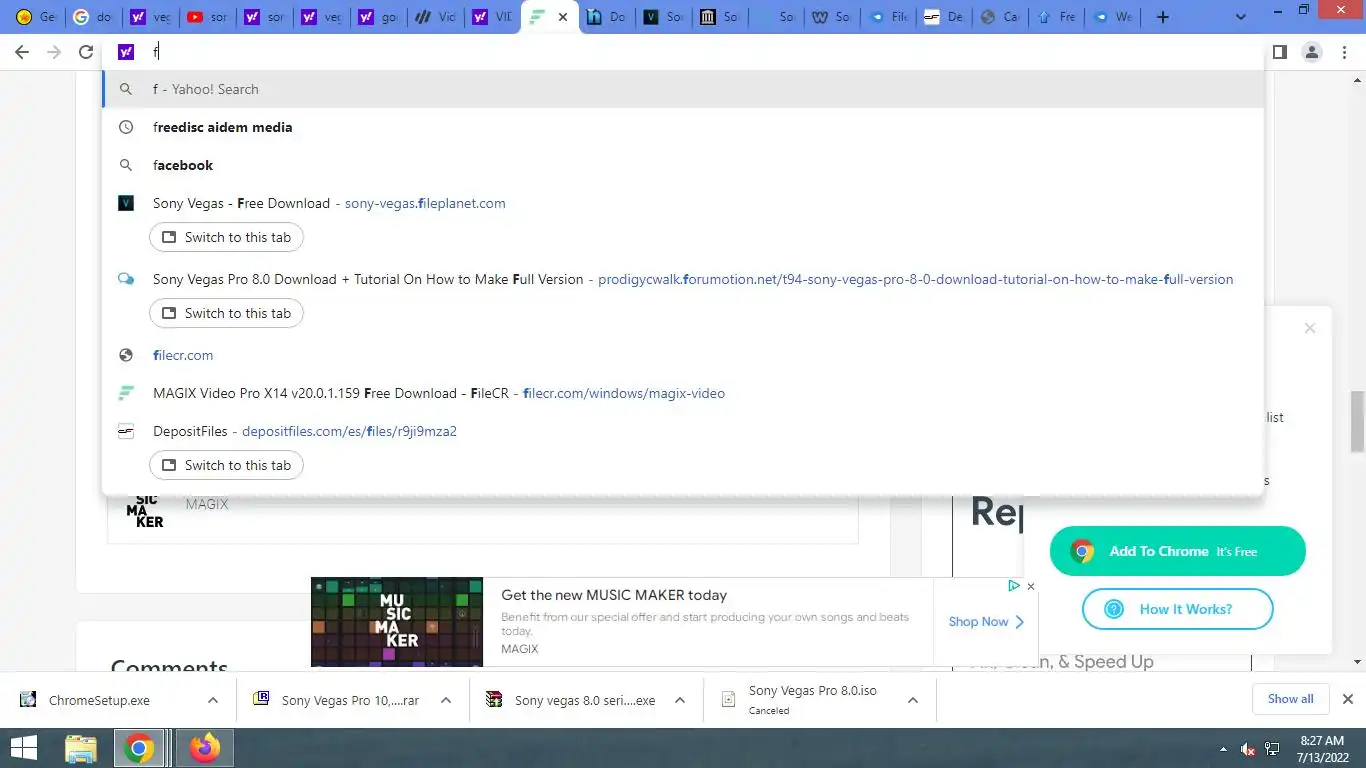Choose the MAGIX Video Pro X14 suggestion

click(682, 393)
